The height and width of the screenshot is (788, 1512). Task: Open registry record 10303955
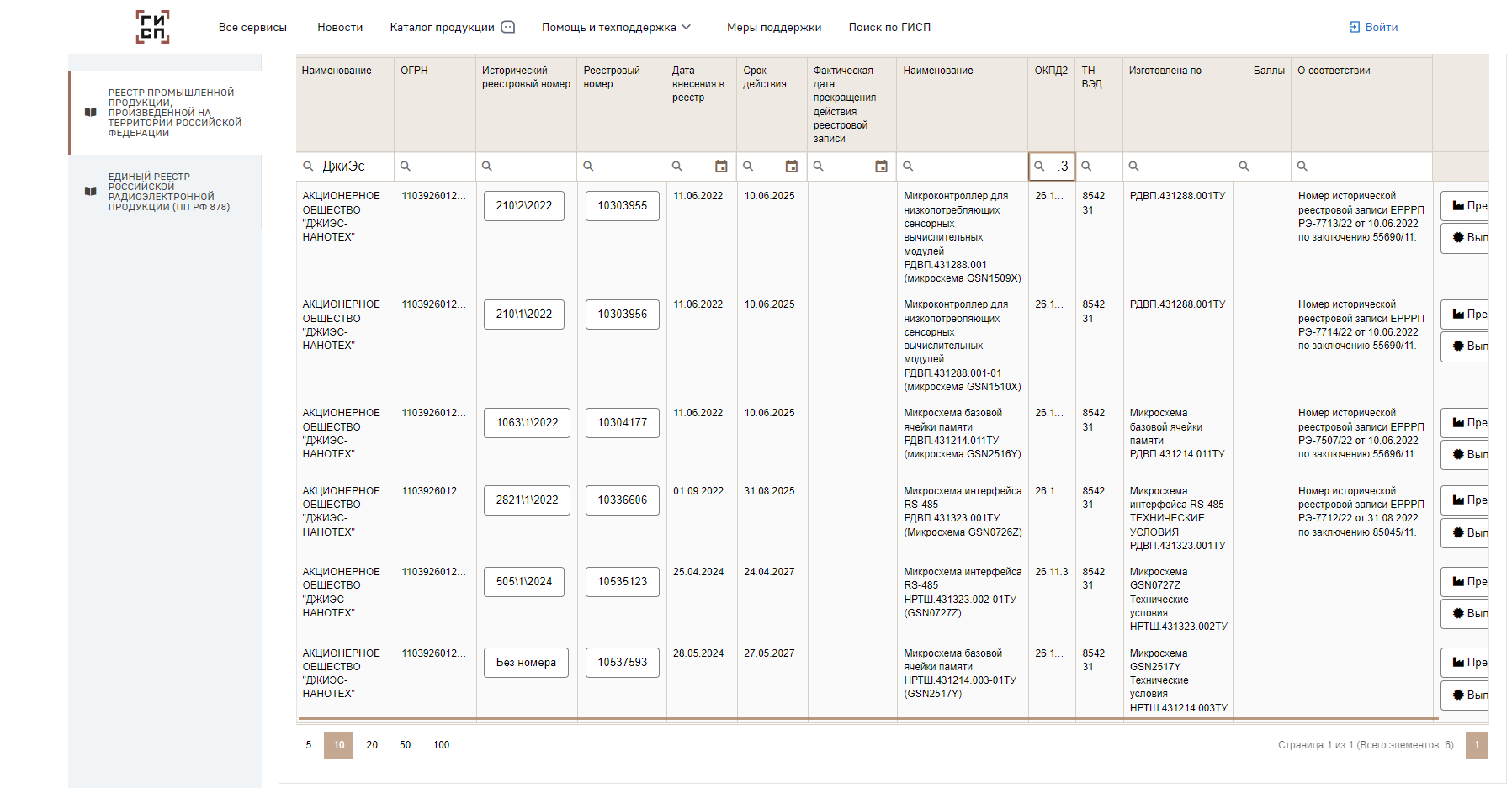click(x=623, y=206)
